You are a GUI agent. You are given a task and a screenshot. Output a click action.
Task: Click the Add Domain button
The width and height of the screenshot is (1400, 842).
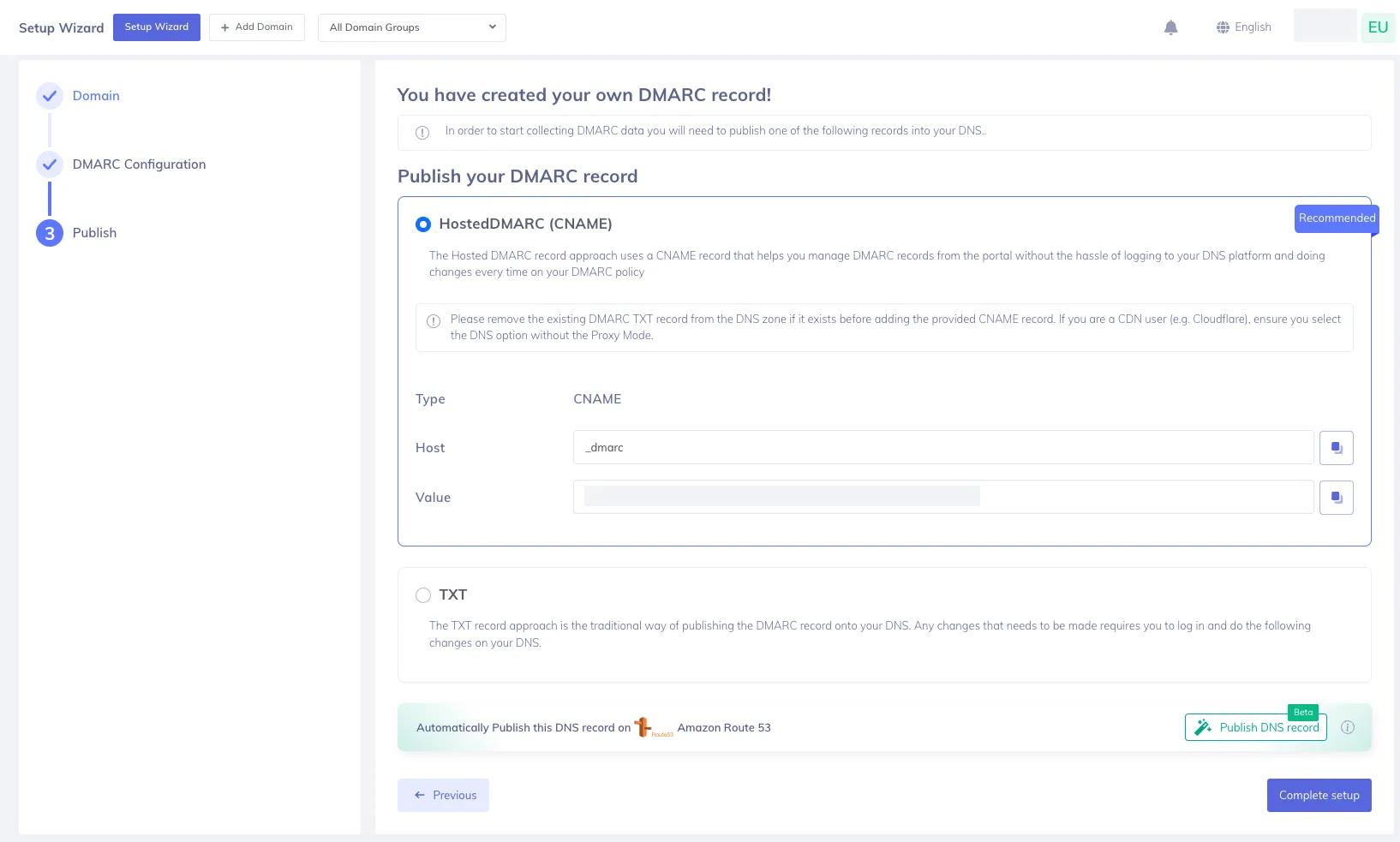(257, 27)
